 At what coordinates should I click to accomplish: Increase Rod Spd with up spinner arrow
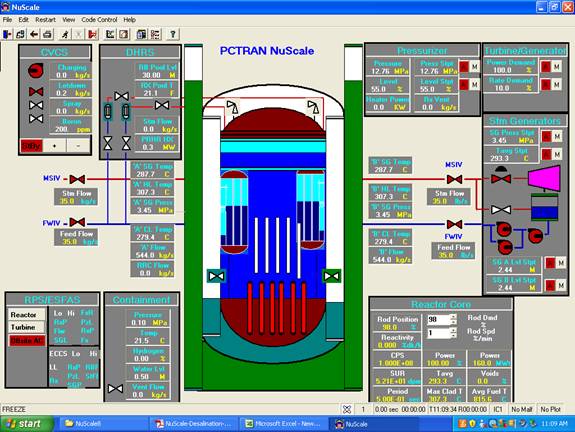(454, 330)
